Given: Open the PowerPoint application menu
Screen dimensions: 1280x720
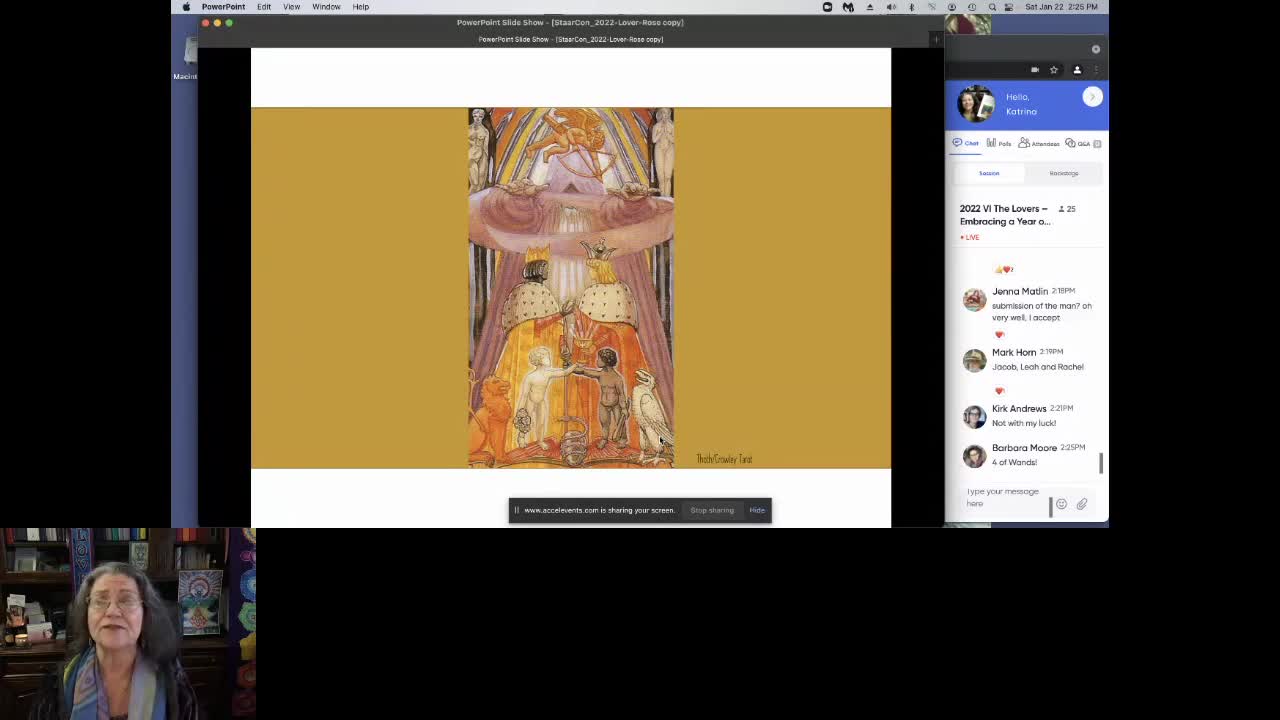Looking at the screenshot, I should pyautogui.click(x=223, y=7).
